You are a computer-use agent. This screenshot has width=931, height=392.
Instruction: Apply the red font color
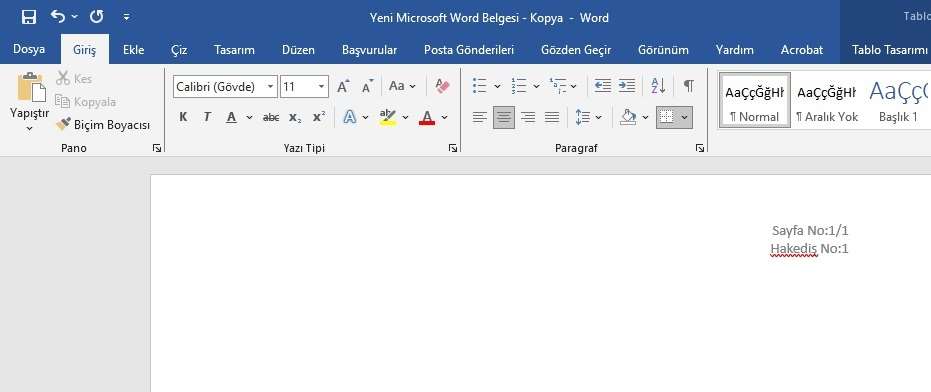(426, 117)
